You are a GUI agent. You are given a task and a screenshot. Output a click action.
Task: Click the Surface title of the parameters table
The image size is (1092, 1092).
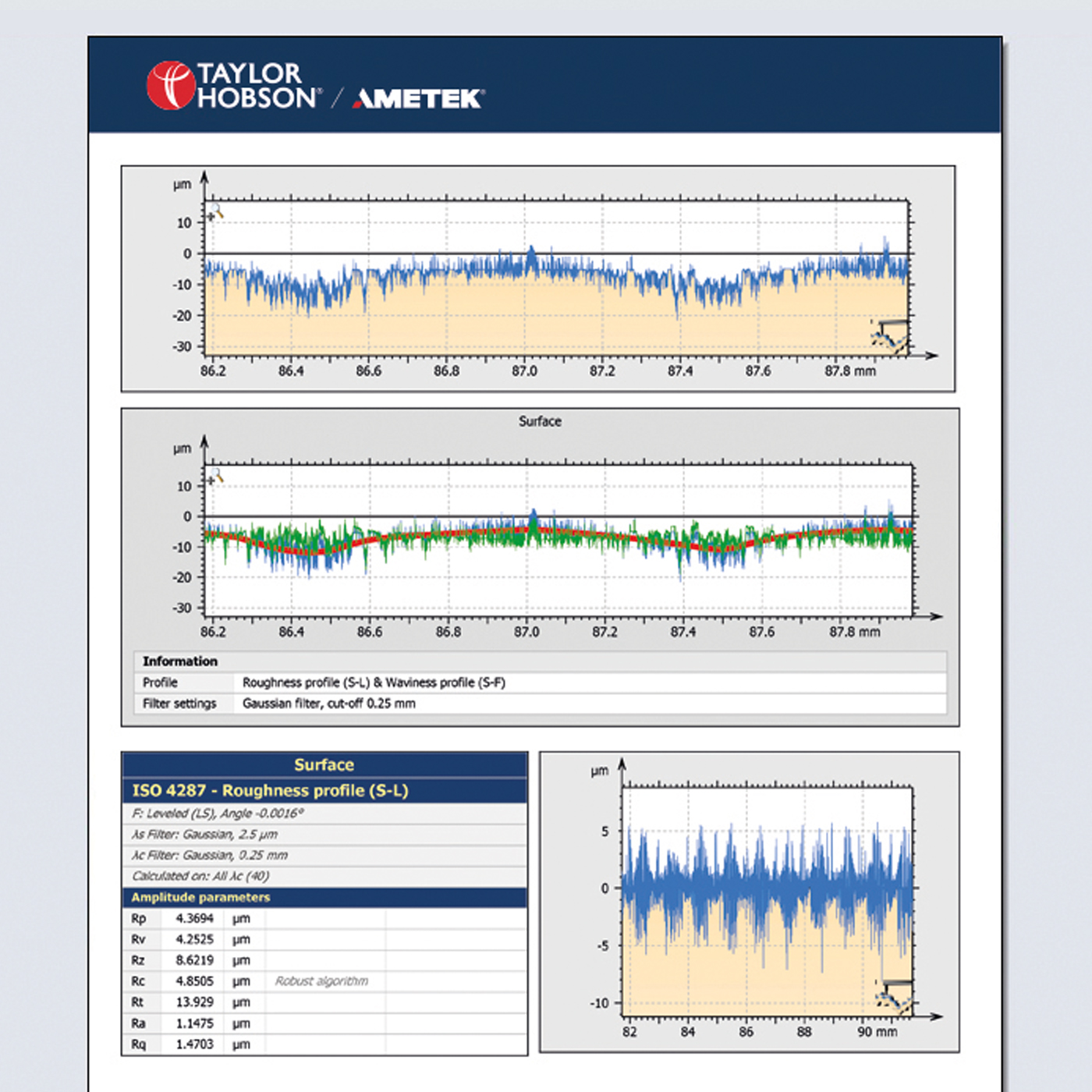tap(324, 764)
